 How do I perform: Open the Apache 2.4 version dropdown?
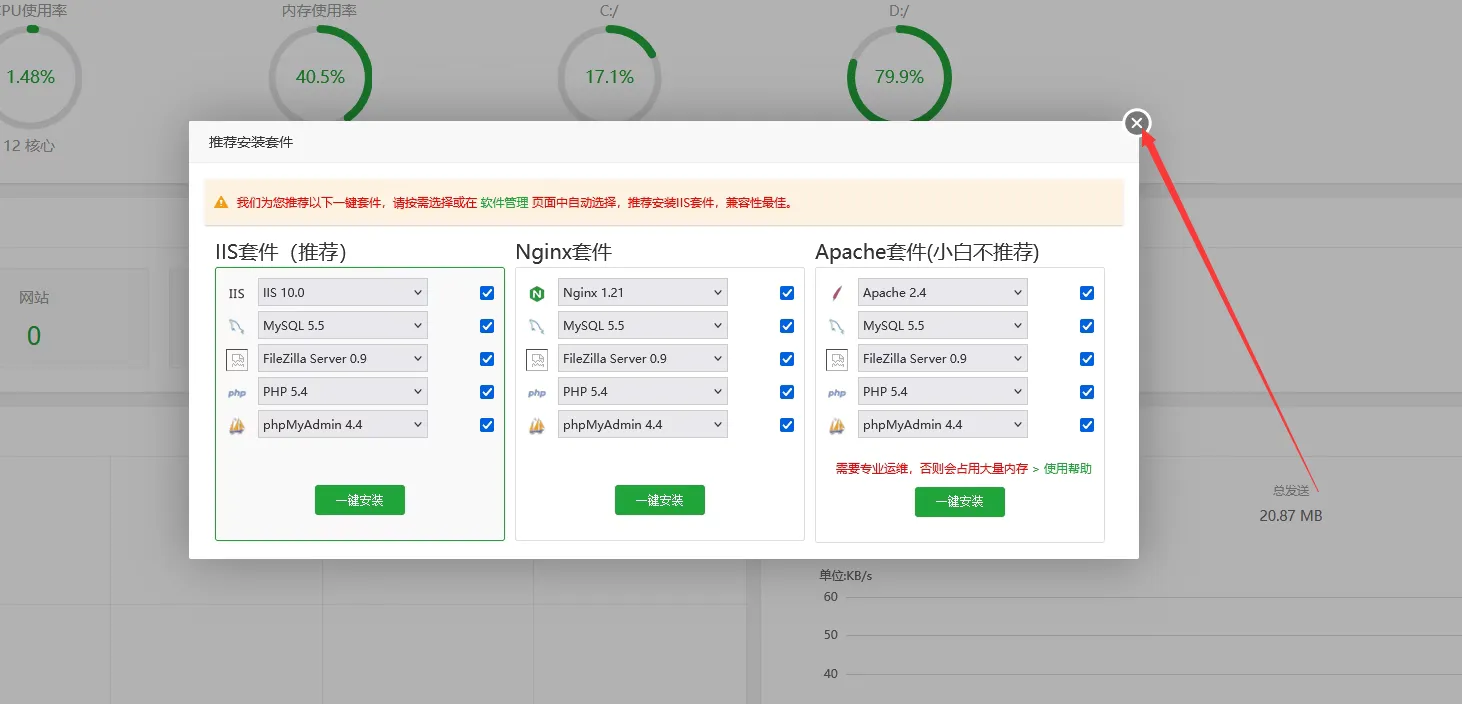point(942,293)
